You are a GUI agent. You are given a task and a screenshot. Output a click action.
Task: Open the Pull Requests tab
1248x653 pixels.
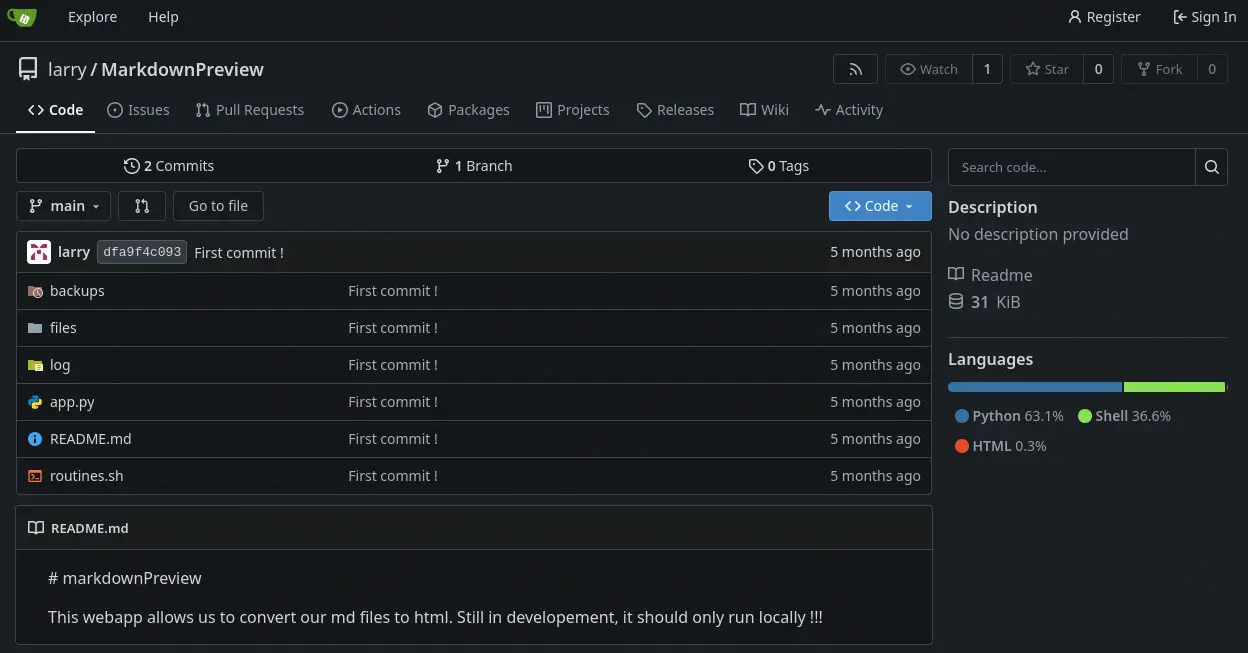point(250,110)
